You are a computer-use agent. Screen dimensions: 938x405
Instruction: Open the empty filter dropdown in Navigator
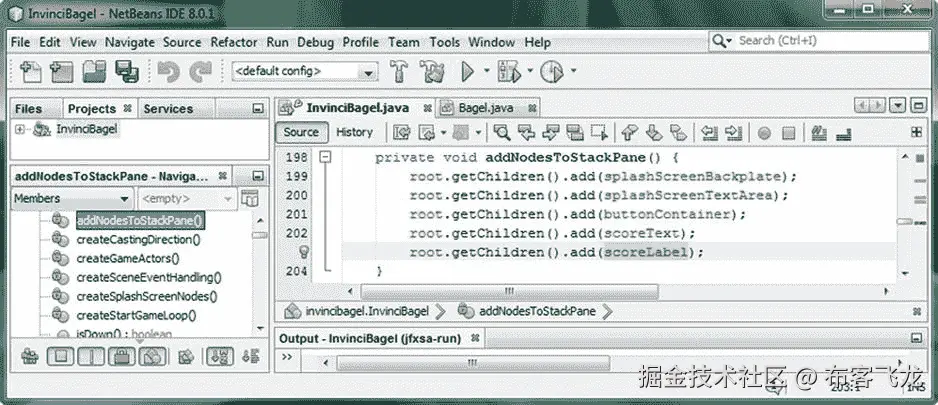[187, 199]
